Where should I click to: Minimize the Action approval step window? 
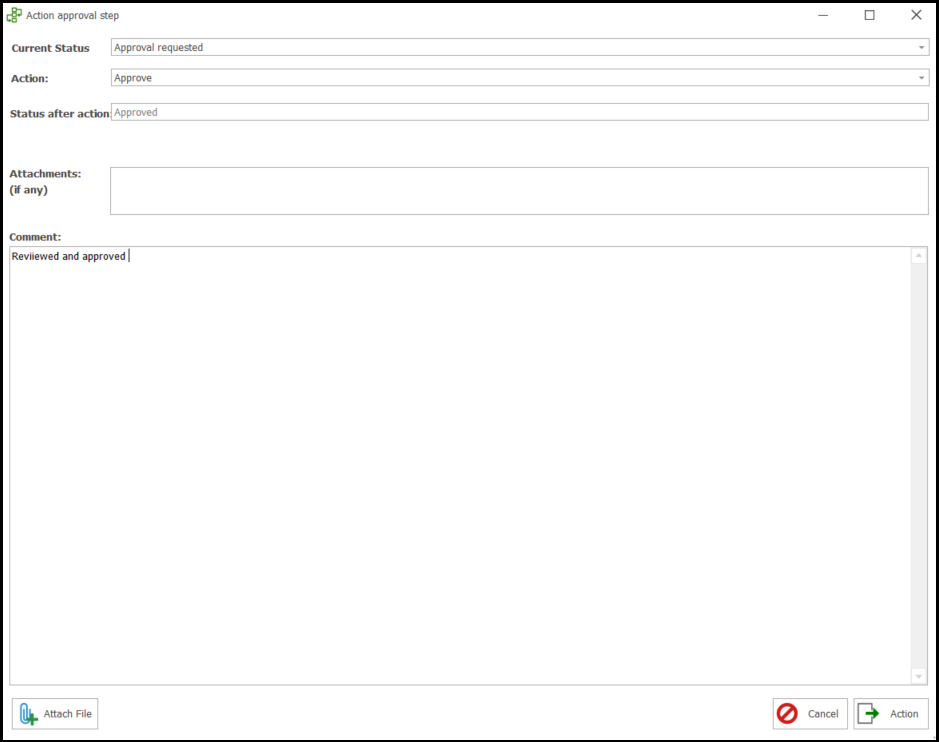[x=823, y=15]
